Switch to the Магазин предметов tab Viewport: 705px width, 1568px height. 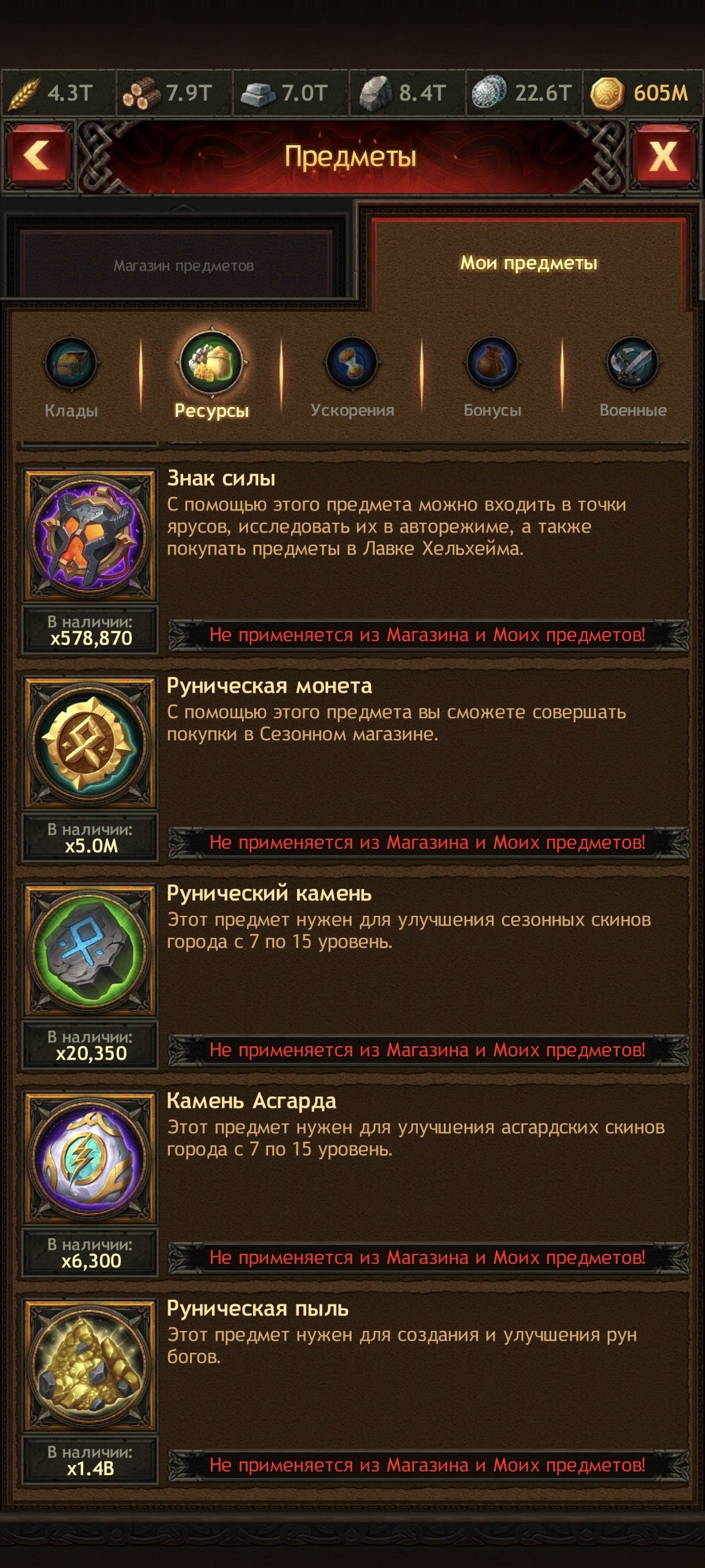[x=183, y=265]
